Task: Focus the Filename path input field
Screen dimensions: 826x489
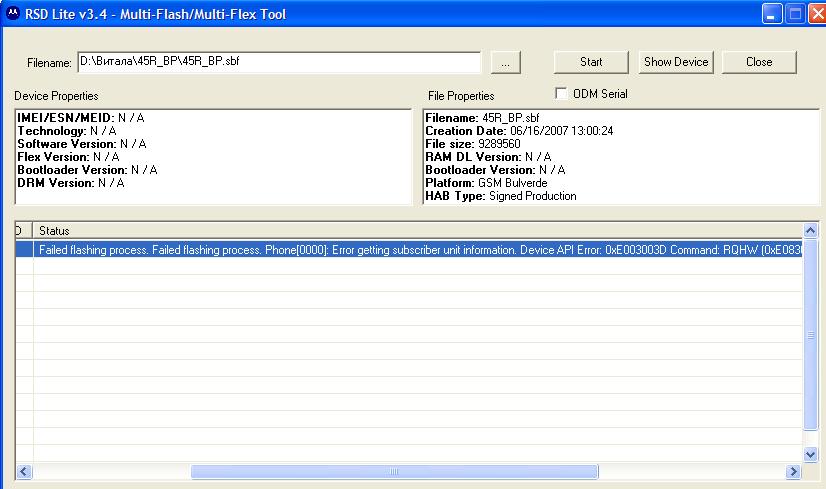Action: click(279, 62)
